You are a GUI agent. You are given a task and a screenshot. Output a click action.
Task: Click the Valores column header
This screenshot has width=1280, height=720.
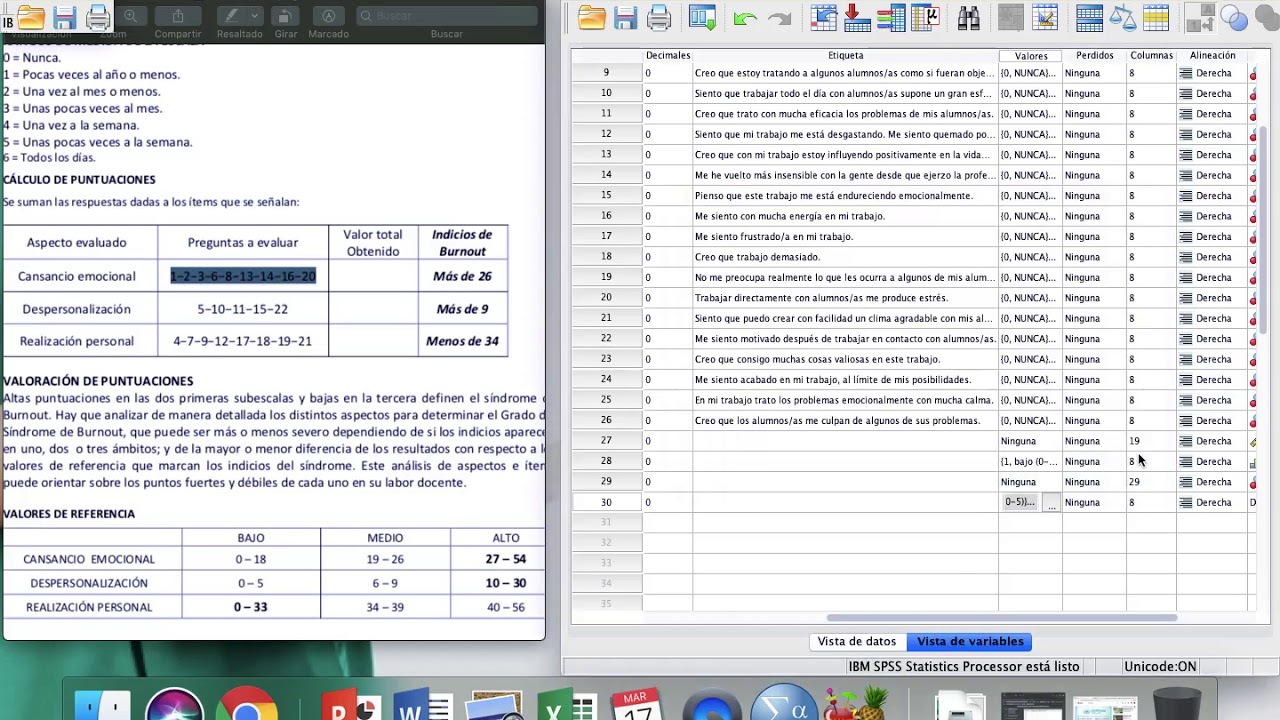(1031, 55)
